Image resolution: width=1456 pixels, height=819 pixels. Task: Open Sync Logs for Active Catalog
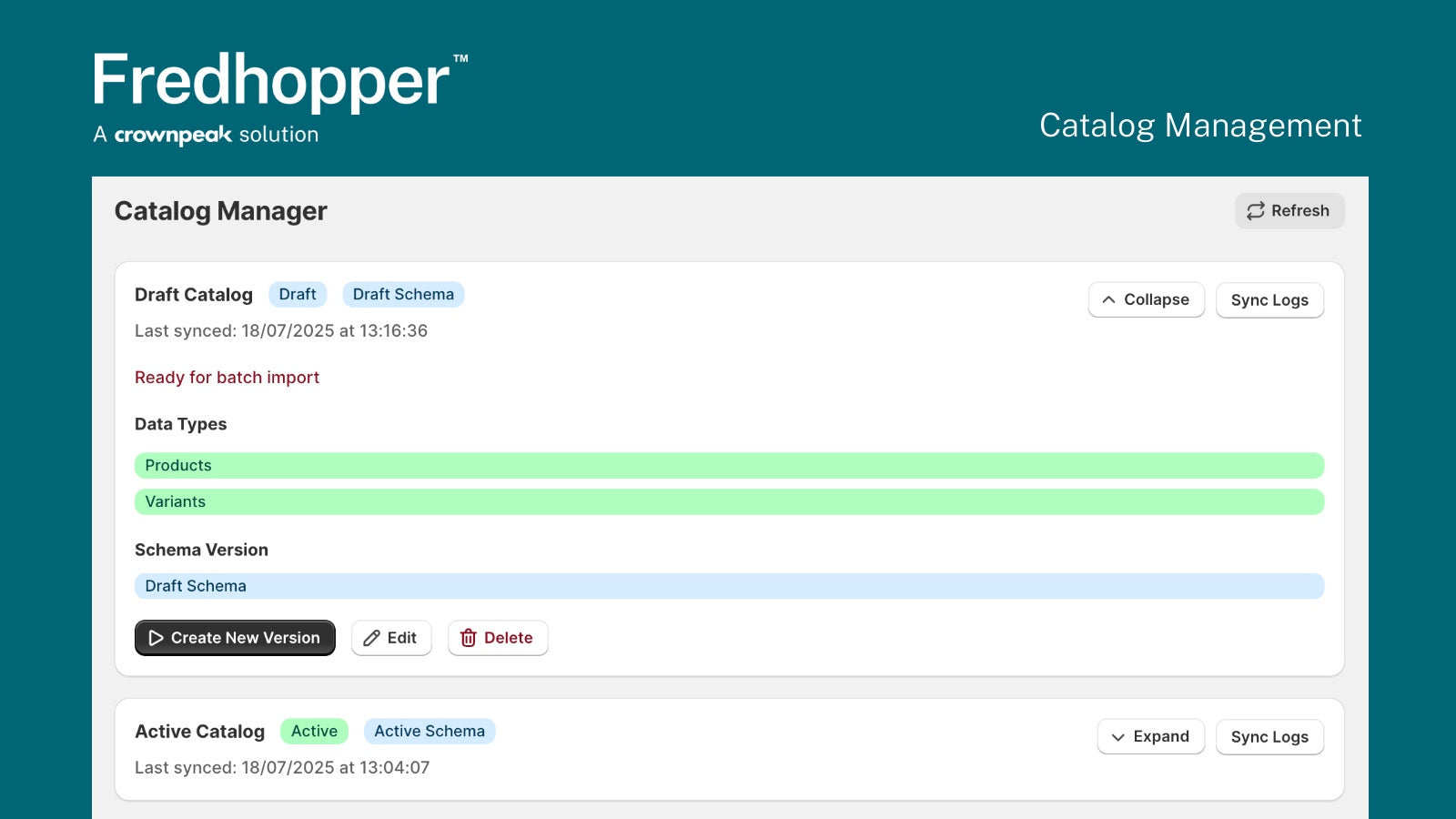[1269, 736]
